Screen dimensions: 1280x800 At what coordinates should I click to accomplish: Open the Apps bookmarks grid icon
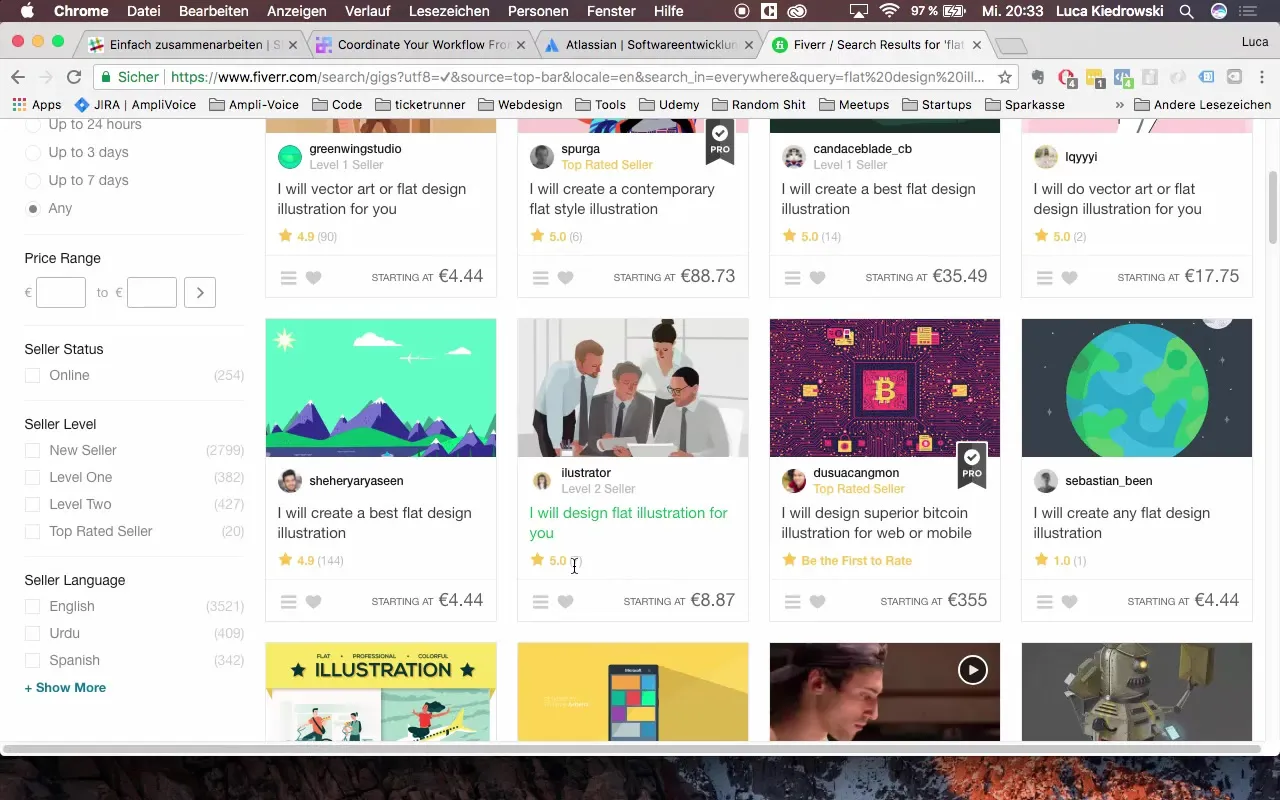(x=18, y=104)
